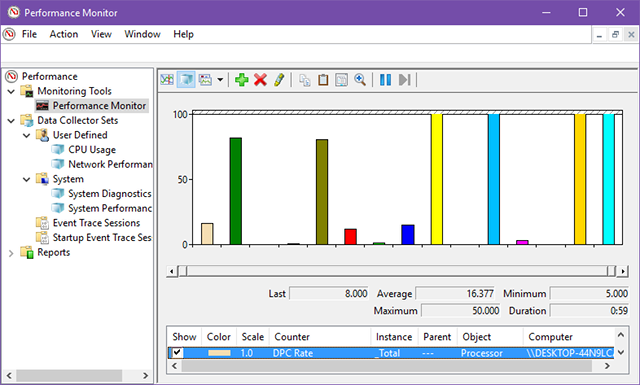Click navigation tree scroll right arrow
Image resolution: width=640 pixels, height=385 pixels.
pos(145,376)
